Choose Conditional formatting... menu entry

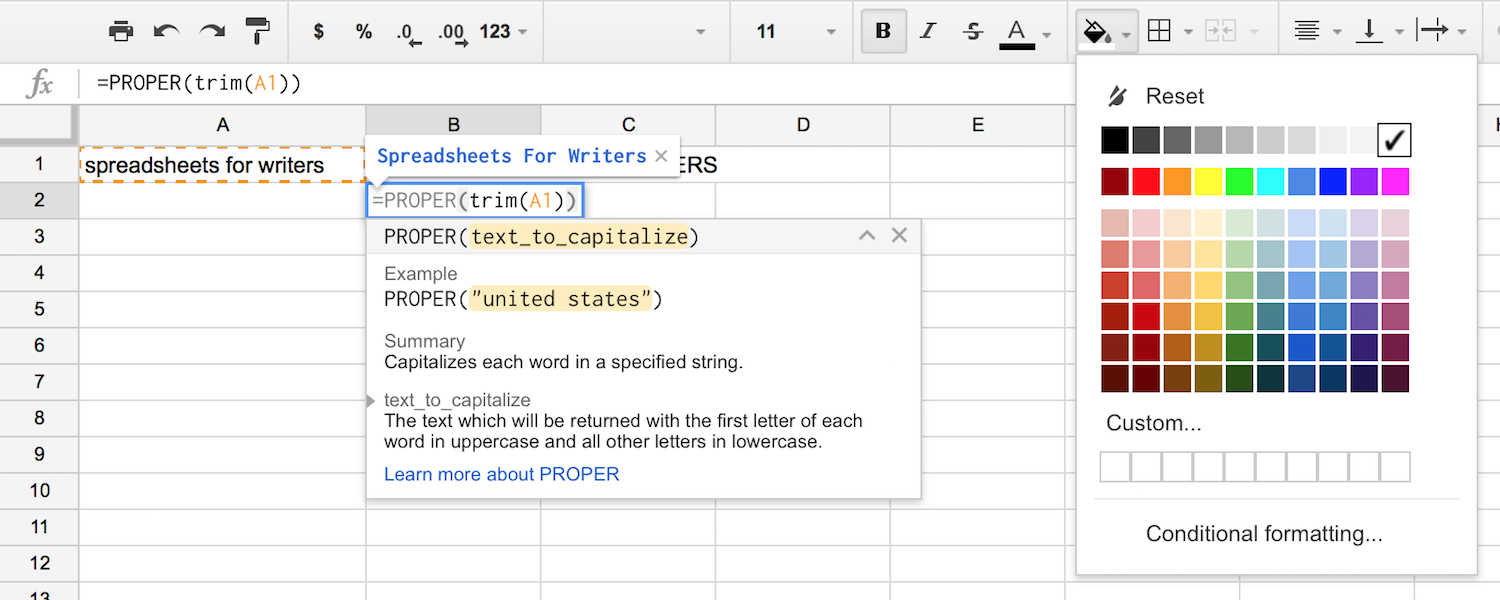pos(1264,534)
